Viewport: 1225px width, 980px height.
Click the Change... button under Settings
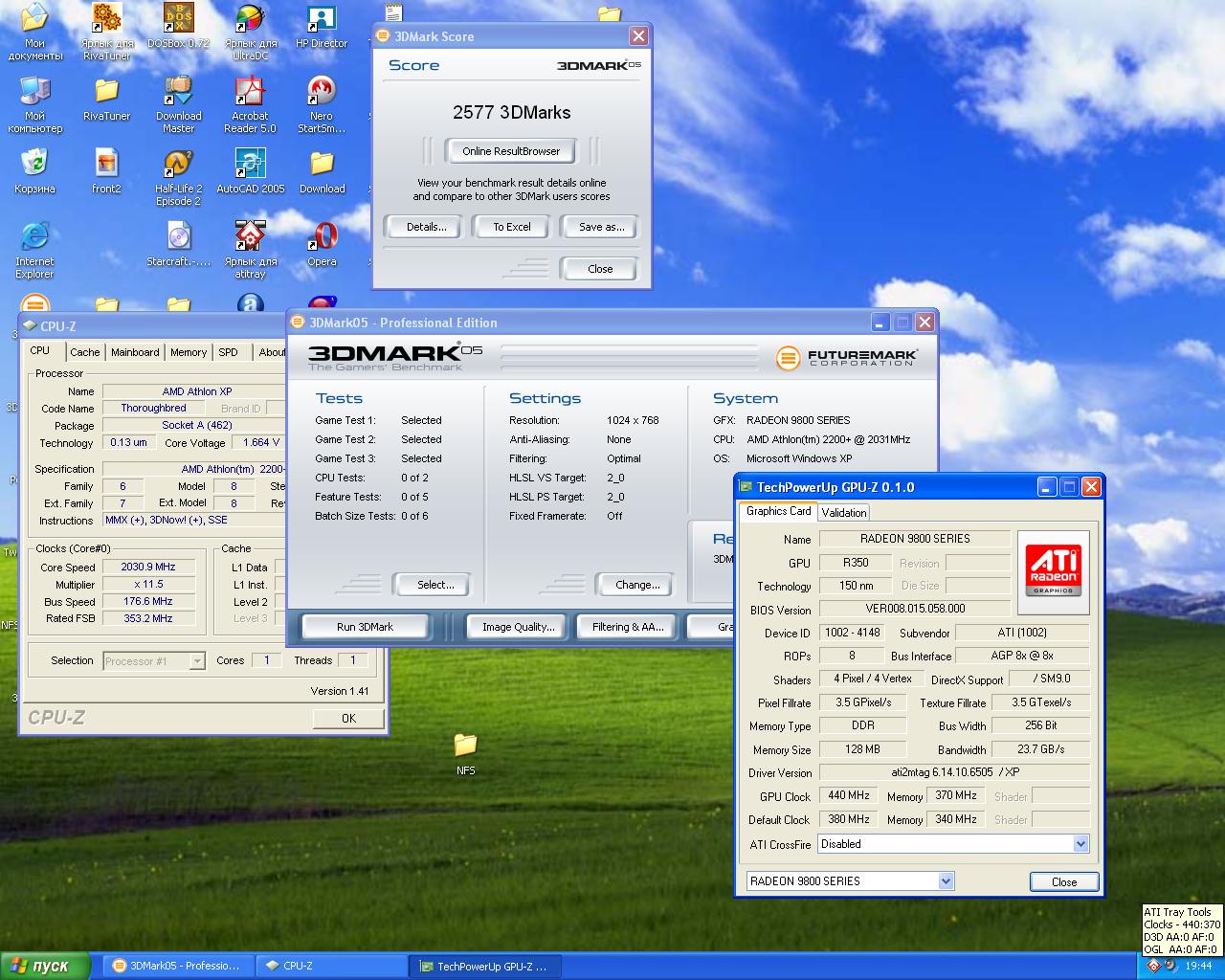[637, 585]
